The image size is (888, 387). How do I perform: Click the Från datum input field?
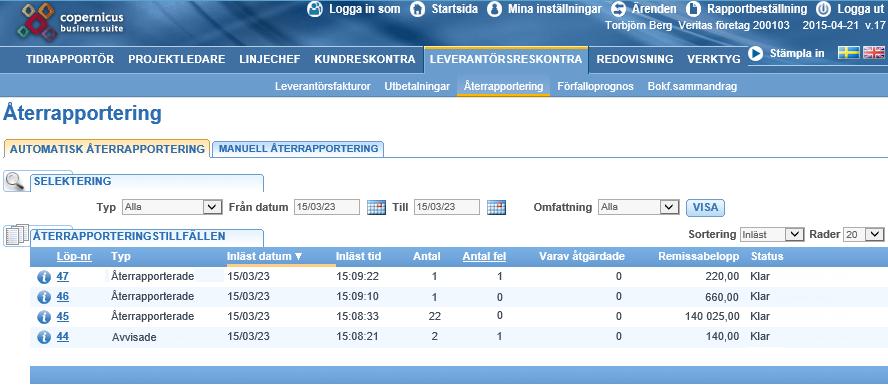[327, 207]
